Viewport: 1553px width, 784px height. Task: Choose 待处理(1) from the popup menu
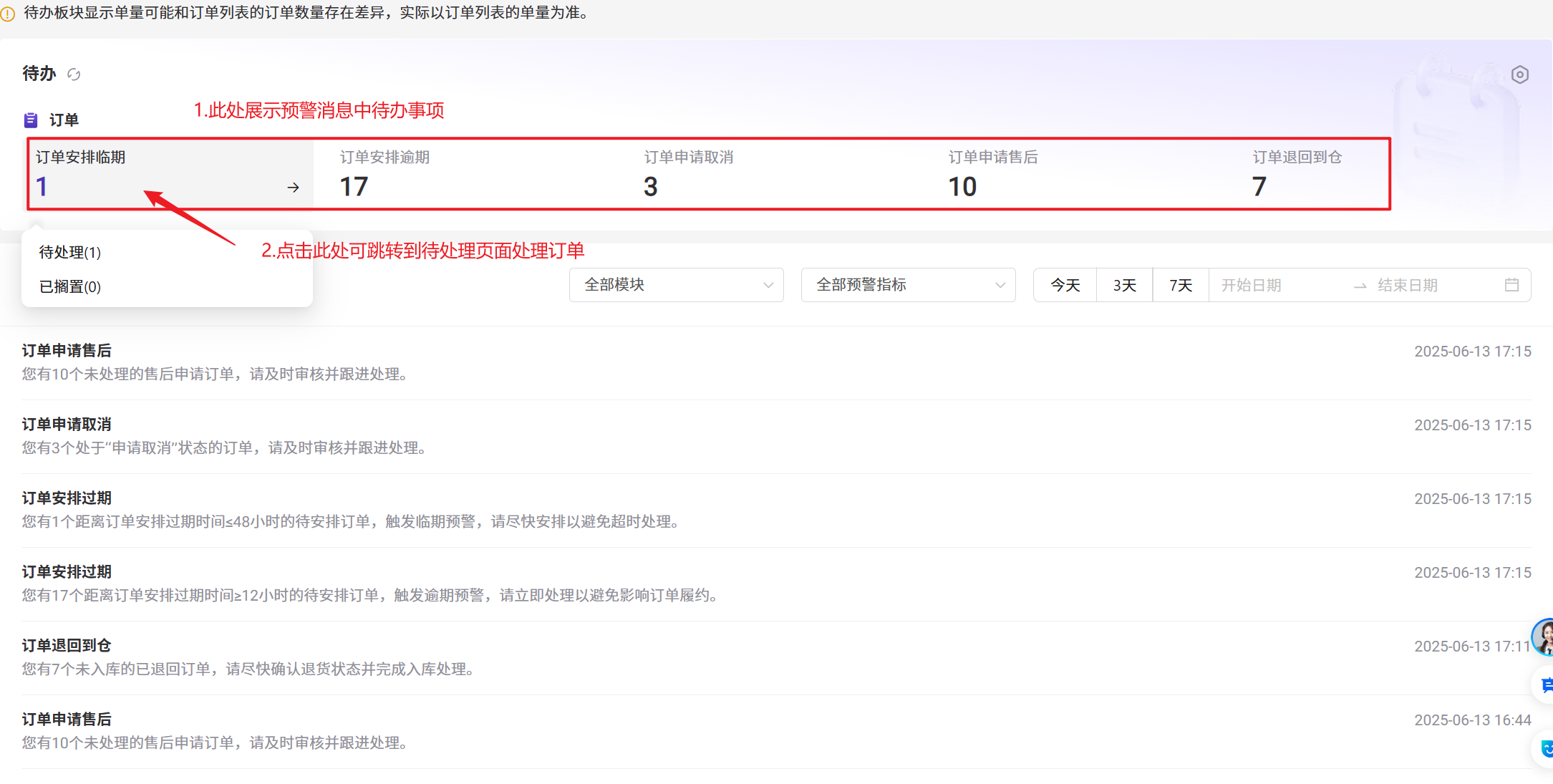(x=70, y=252)
